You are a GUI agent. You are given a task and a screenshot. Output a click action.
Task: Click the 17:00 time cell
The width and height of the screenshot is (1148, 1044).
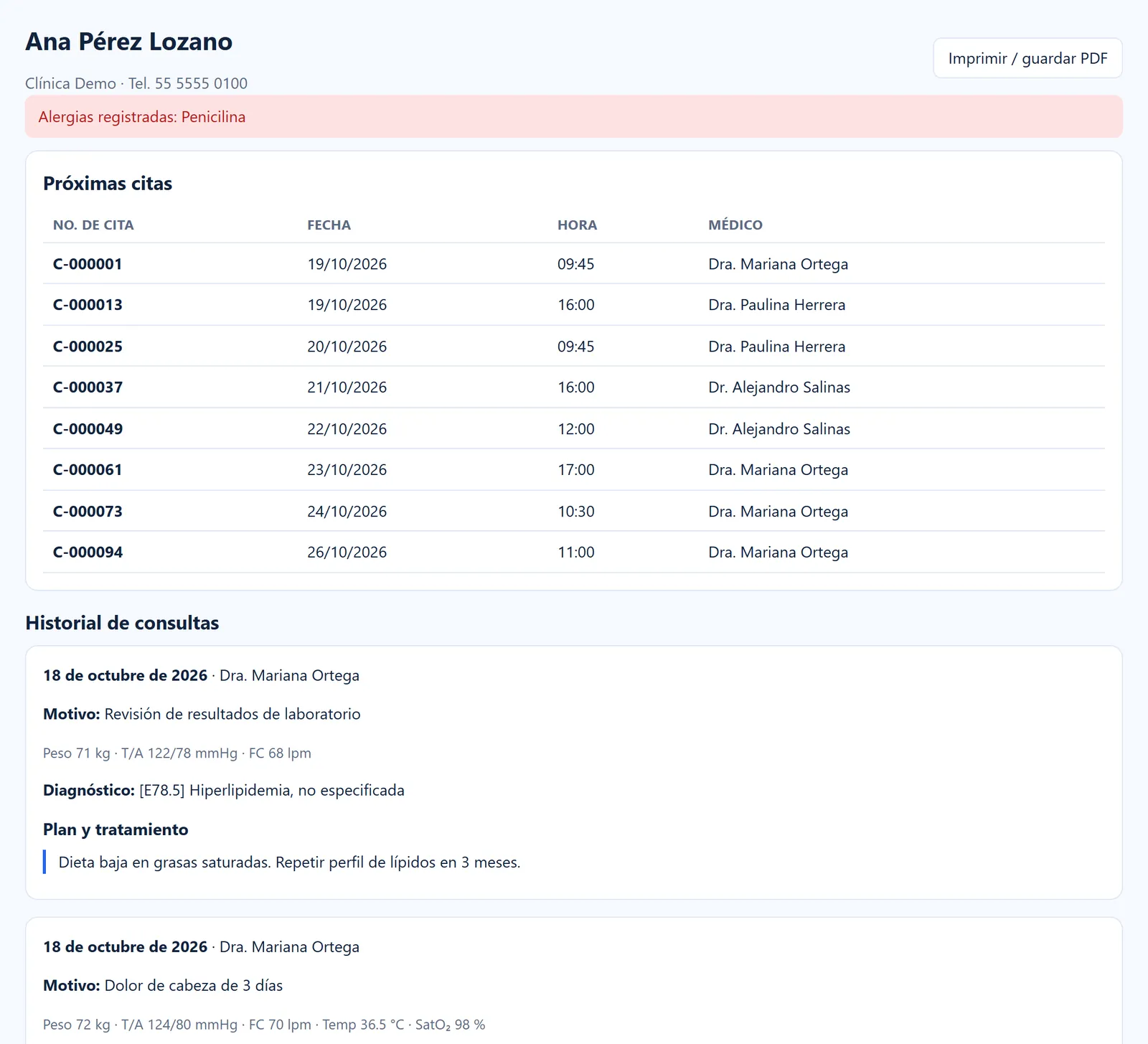(x=576, y=470)
